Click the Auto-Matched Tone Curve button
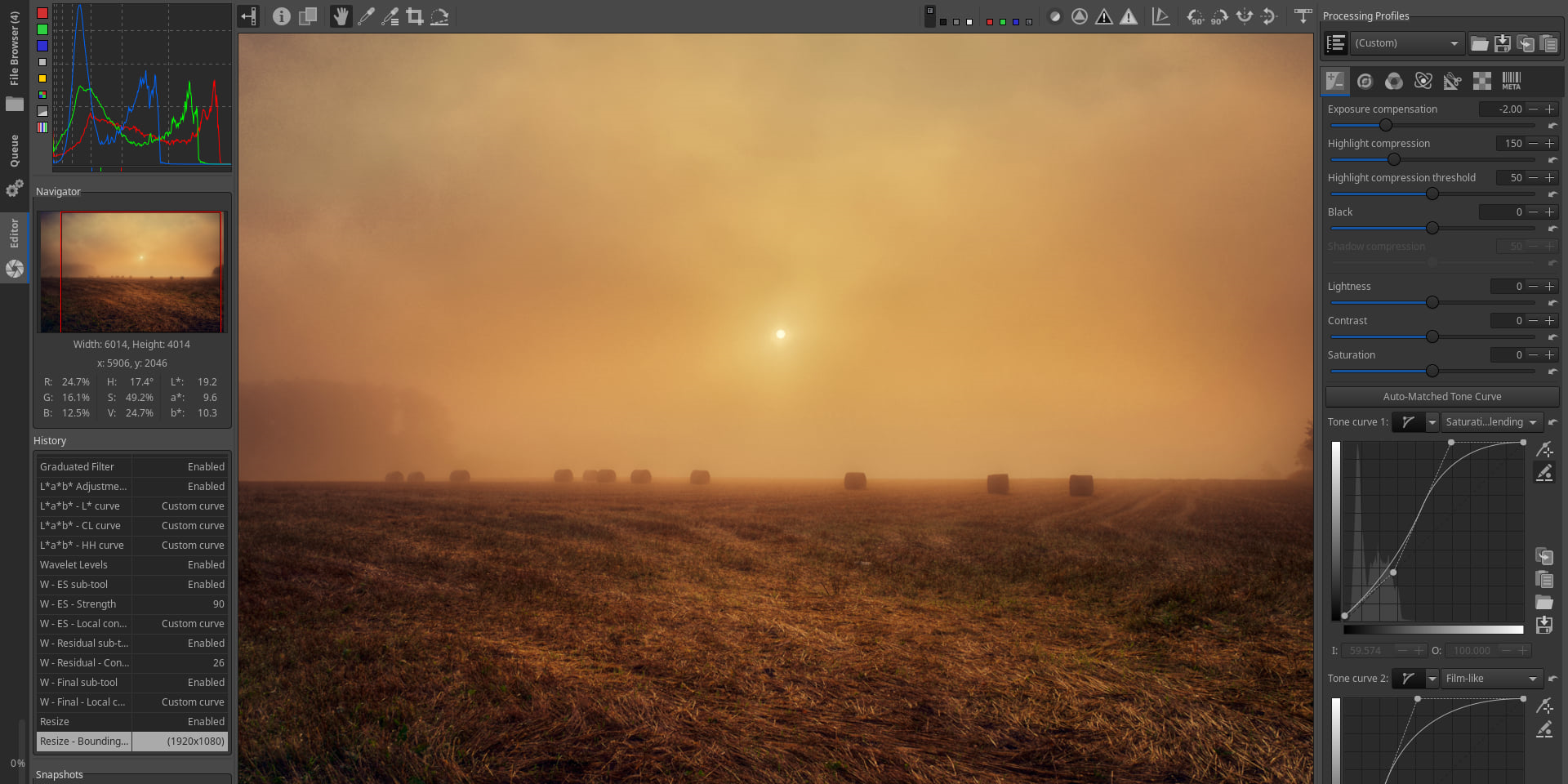 1441,397
